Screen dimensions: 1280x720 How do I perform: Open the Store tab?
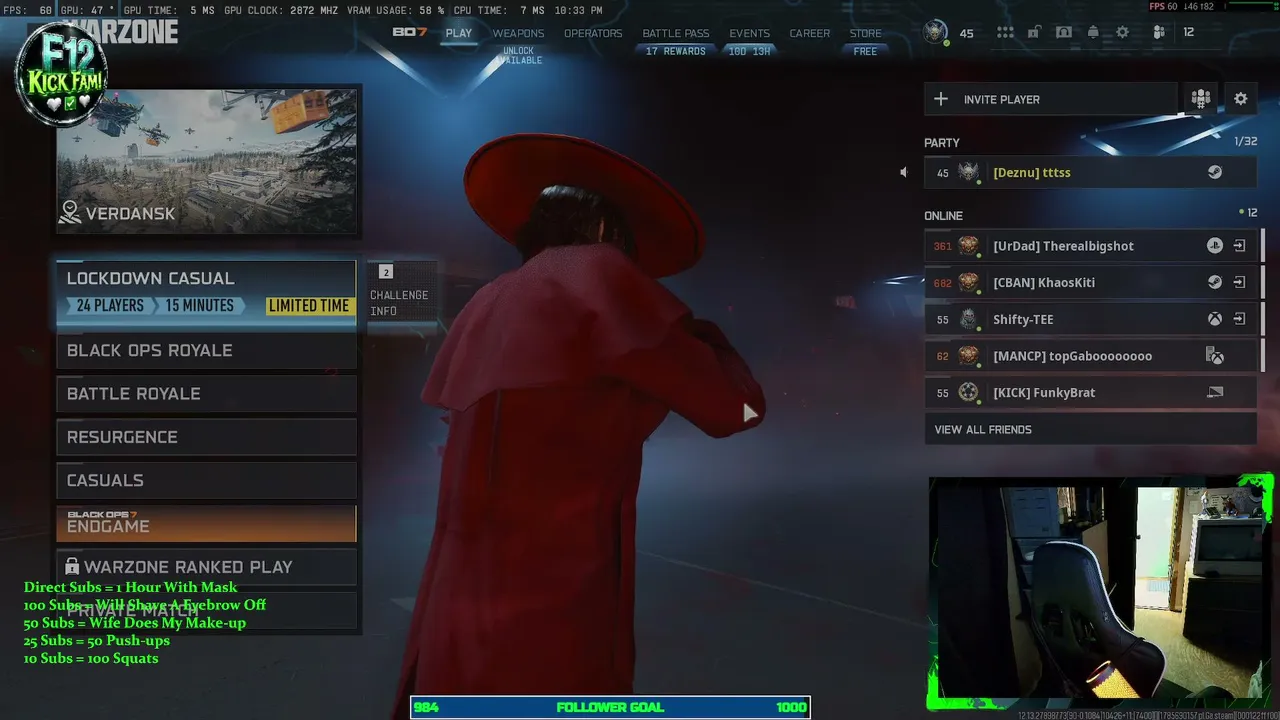pos(866,33)
